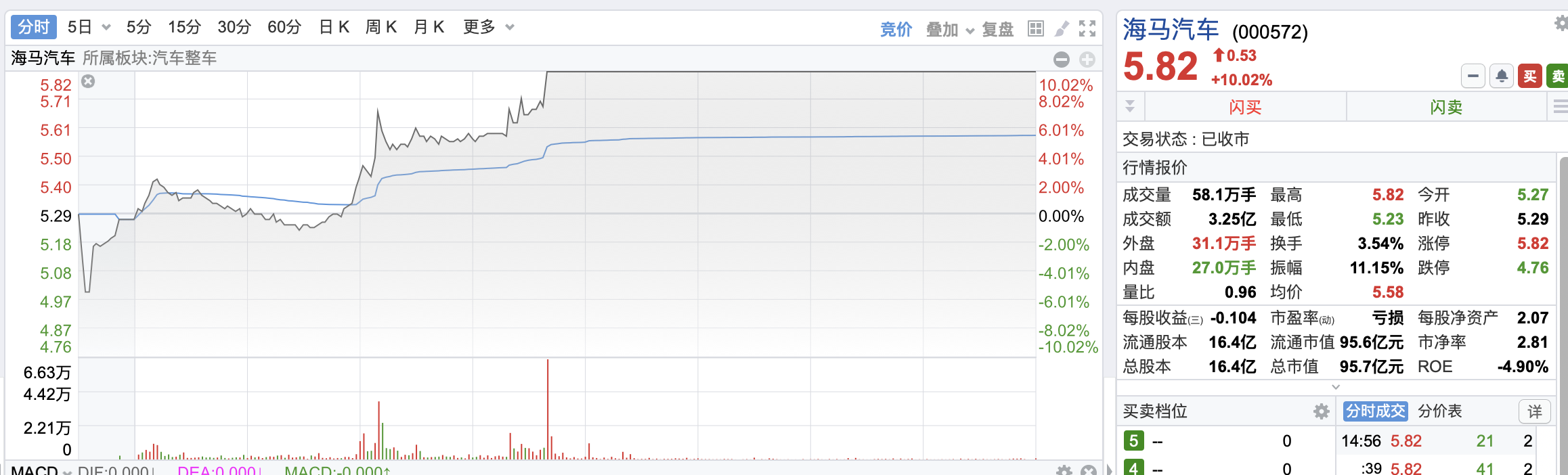Open the chart layout grid icon
Image resolution: width=1568 pixels, height=475 pixels.
pos(1035,28)
